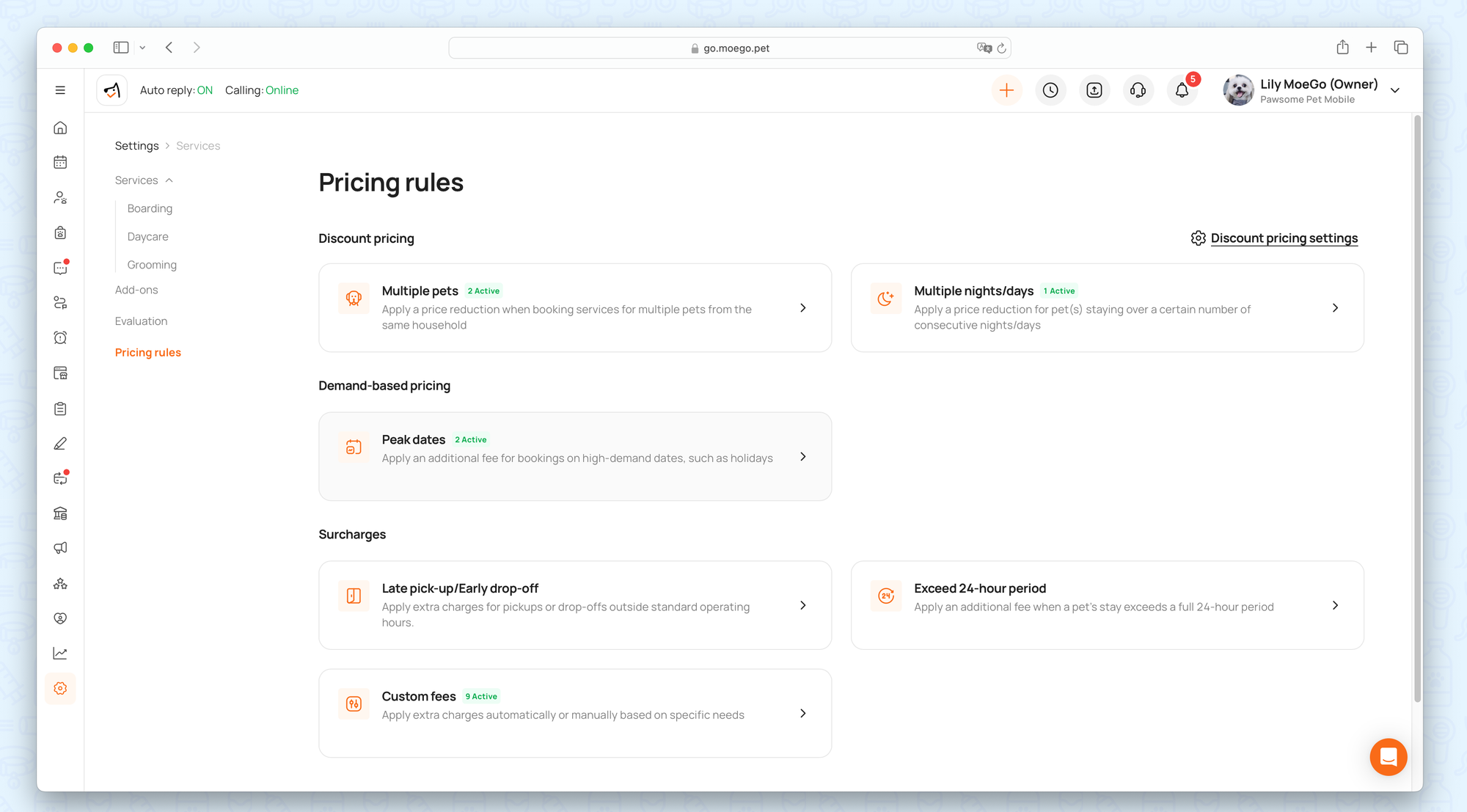1467x812 pixels.
Task: Open the clock history icon
Action: point(1050,90)
